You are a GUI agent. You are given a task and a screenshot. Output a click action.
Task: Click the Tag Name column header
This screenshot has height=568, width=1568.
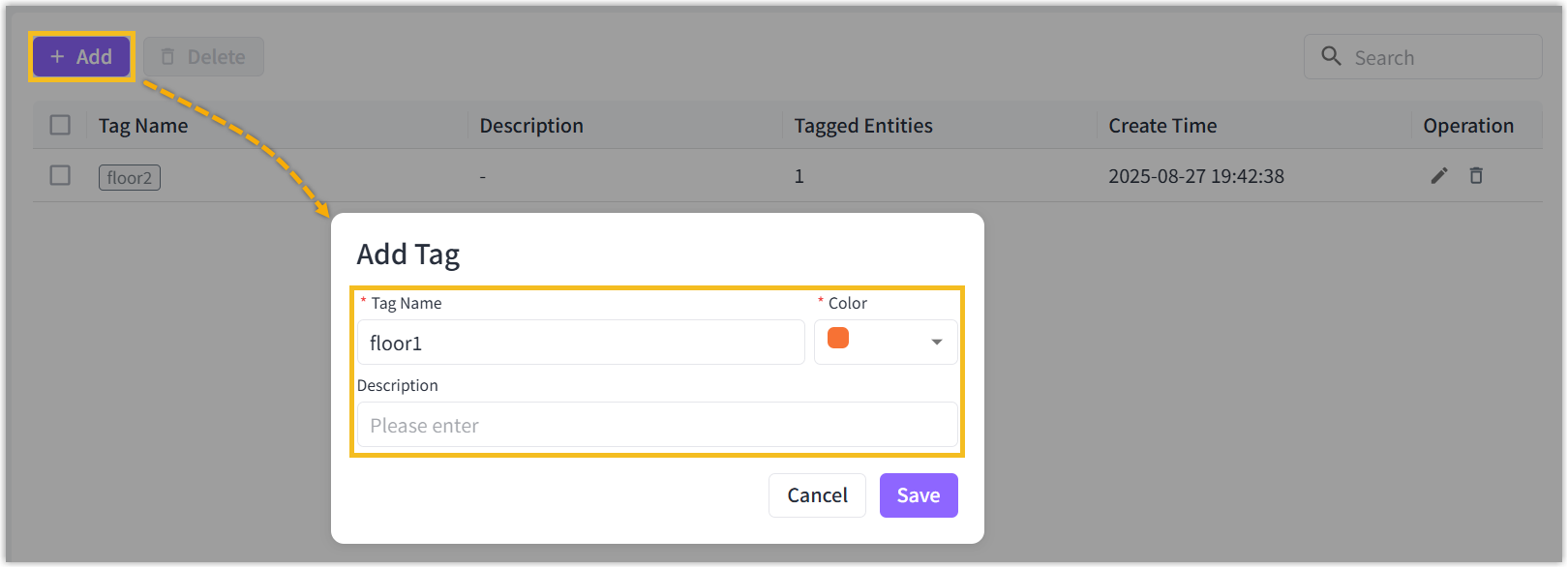point(143,126)
